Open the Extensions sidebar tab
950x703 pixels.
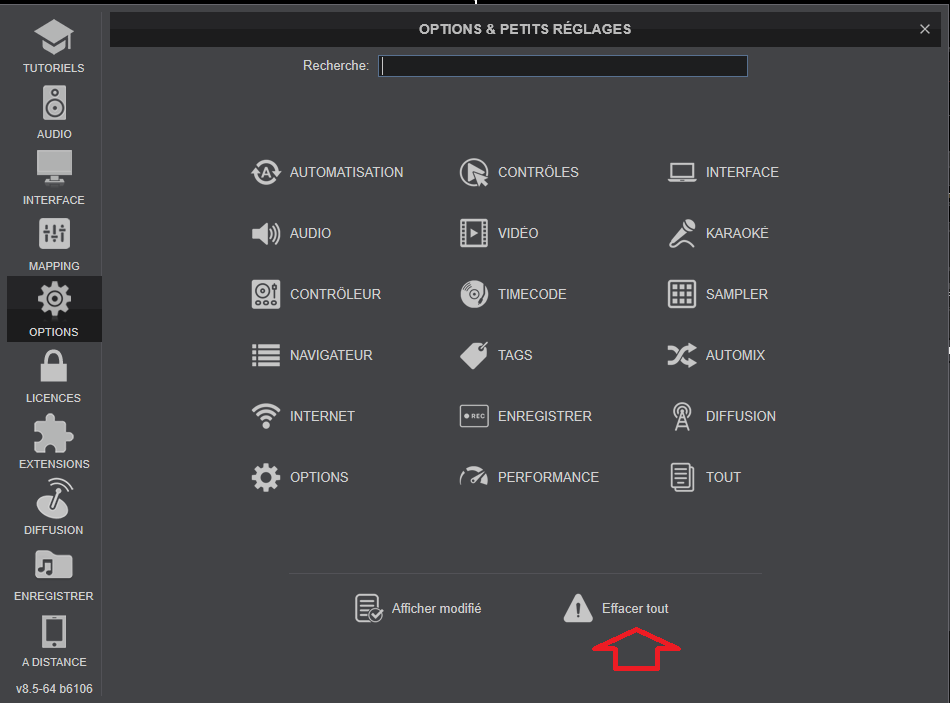pyautogui.click(x=54, y=442)
